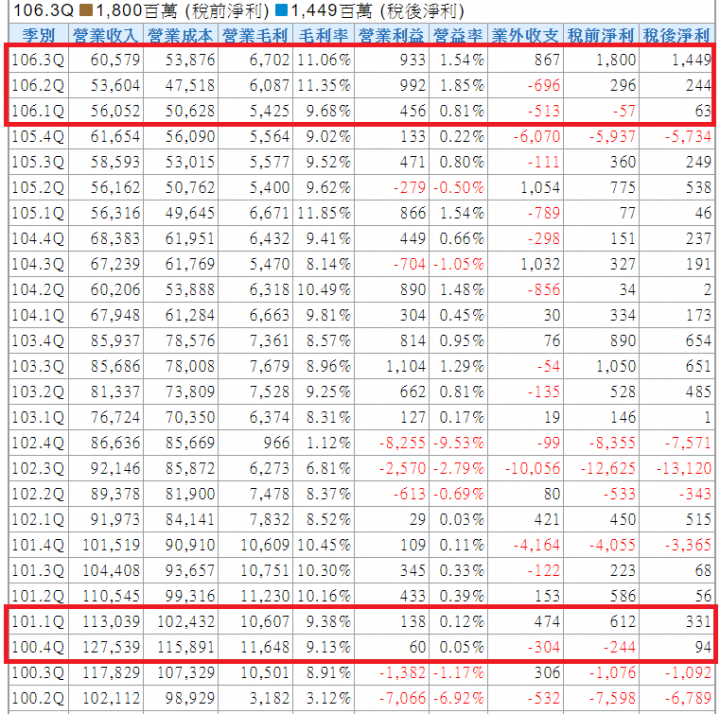
Task: Select the 102.3Q quarter cell
Action: (39, 468)
